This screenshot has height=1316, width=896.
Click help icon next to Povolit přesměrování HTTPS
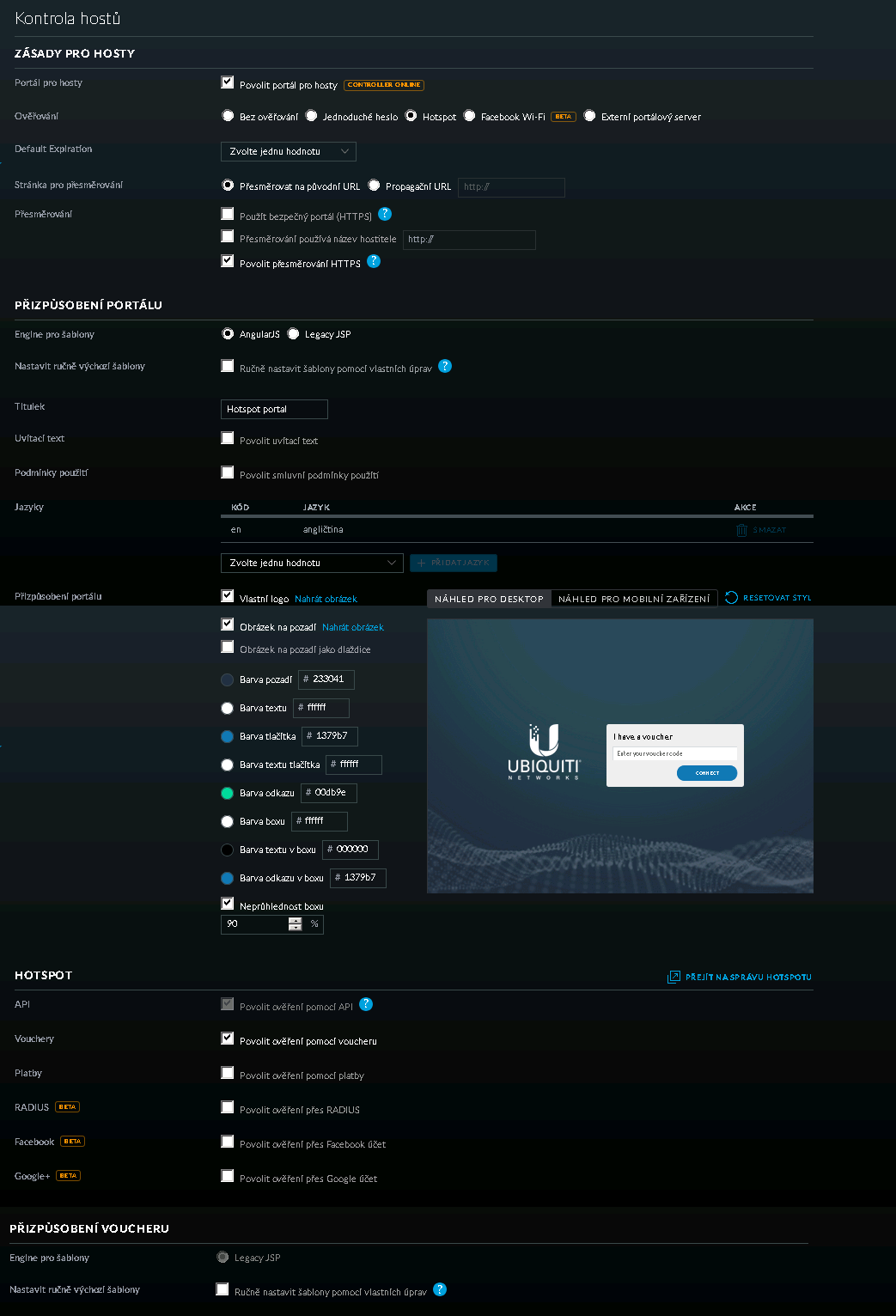pyautogui.click(x=374, y=261)
